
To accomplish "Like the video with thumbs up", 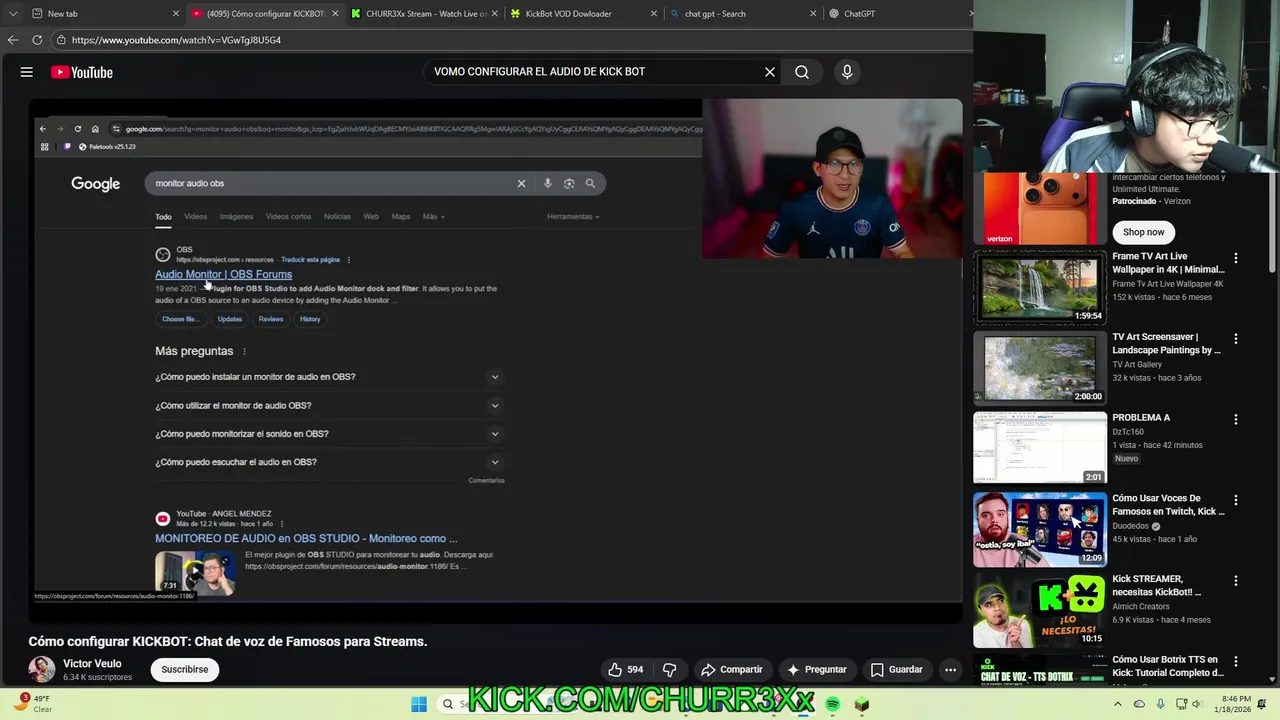I will [626, 670].
